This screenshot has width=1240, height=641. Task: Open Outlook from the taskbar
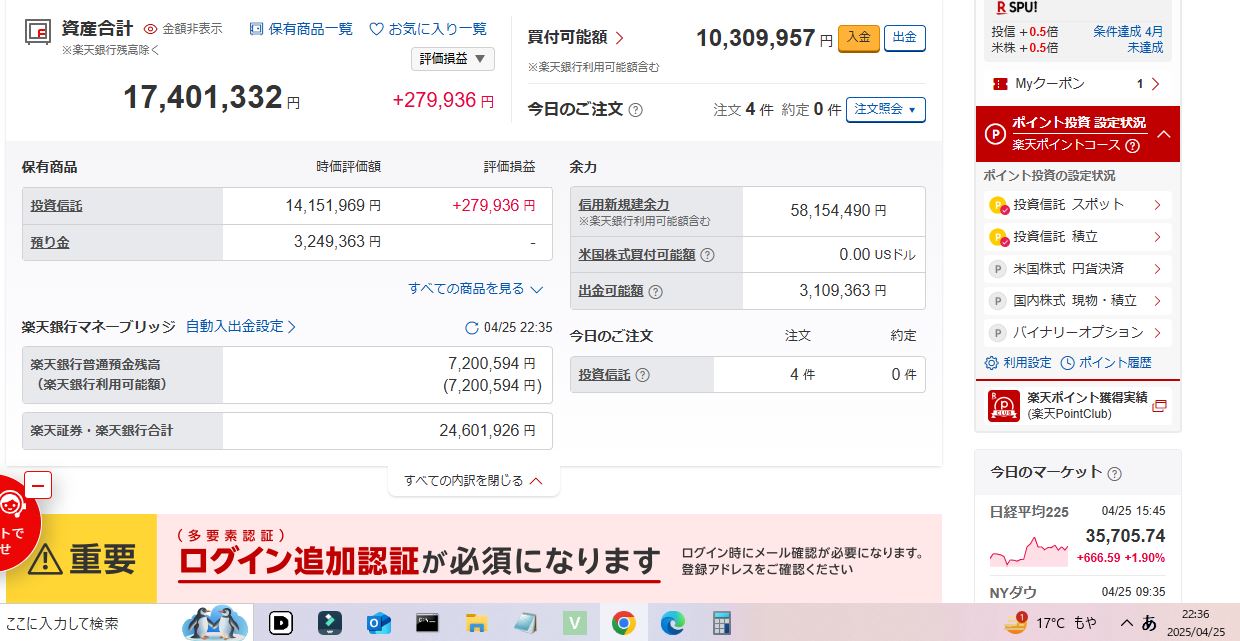point(379,623)
